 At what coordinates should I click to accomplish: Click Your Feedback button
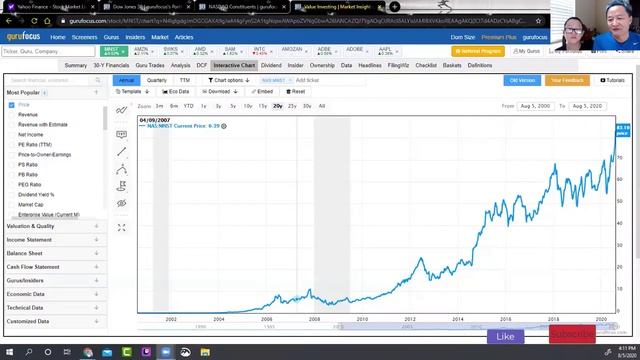point(567,80)
